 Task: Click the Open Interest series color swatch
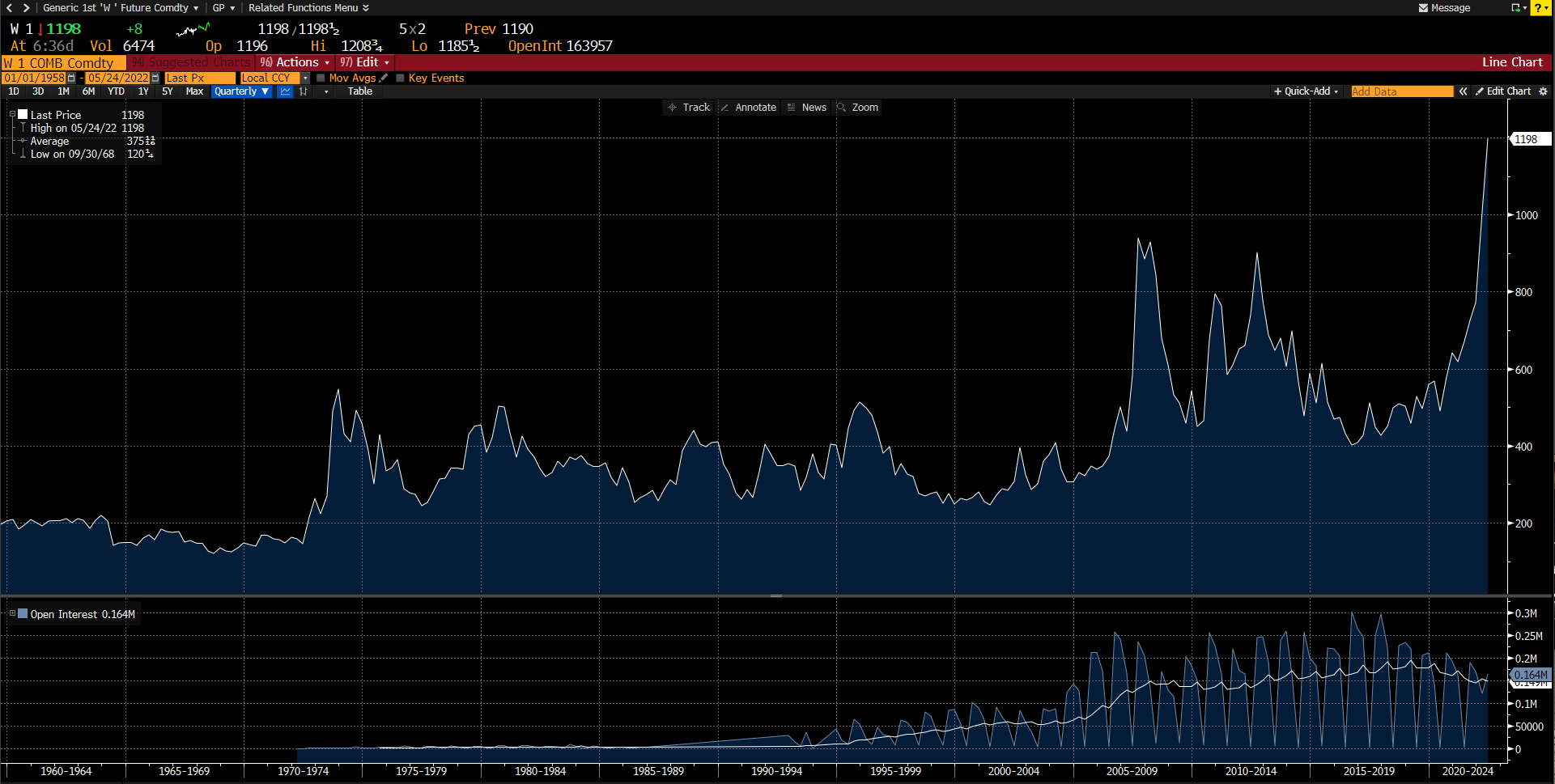click(23, 614)
